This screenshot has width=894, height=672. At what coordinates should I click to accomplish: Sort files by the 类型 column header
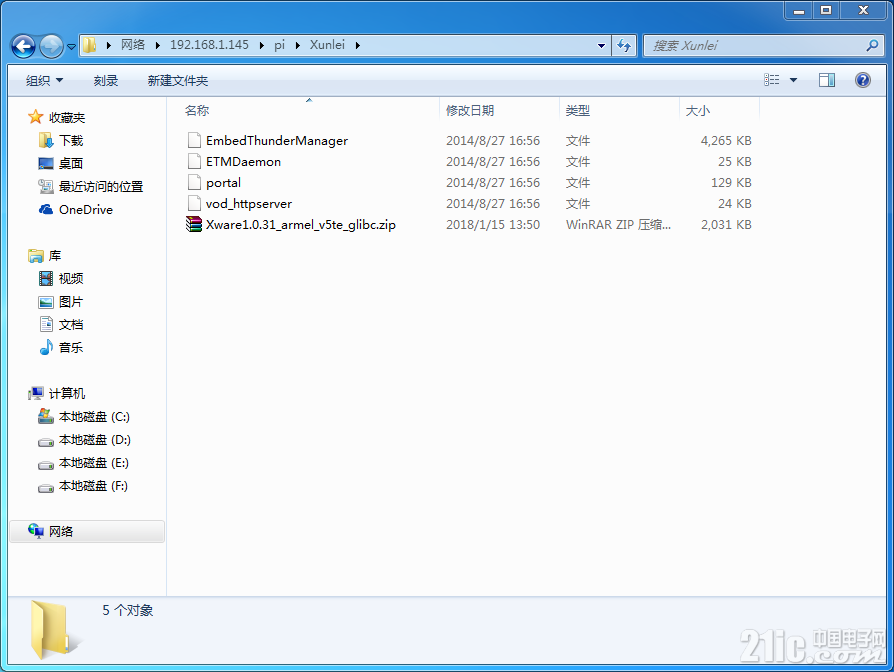point(578,111)
